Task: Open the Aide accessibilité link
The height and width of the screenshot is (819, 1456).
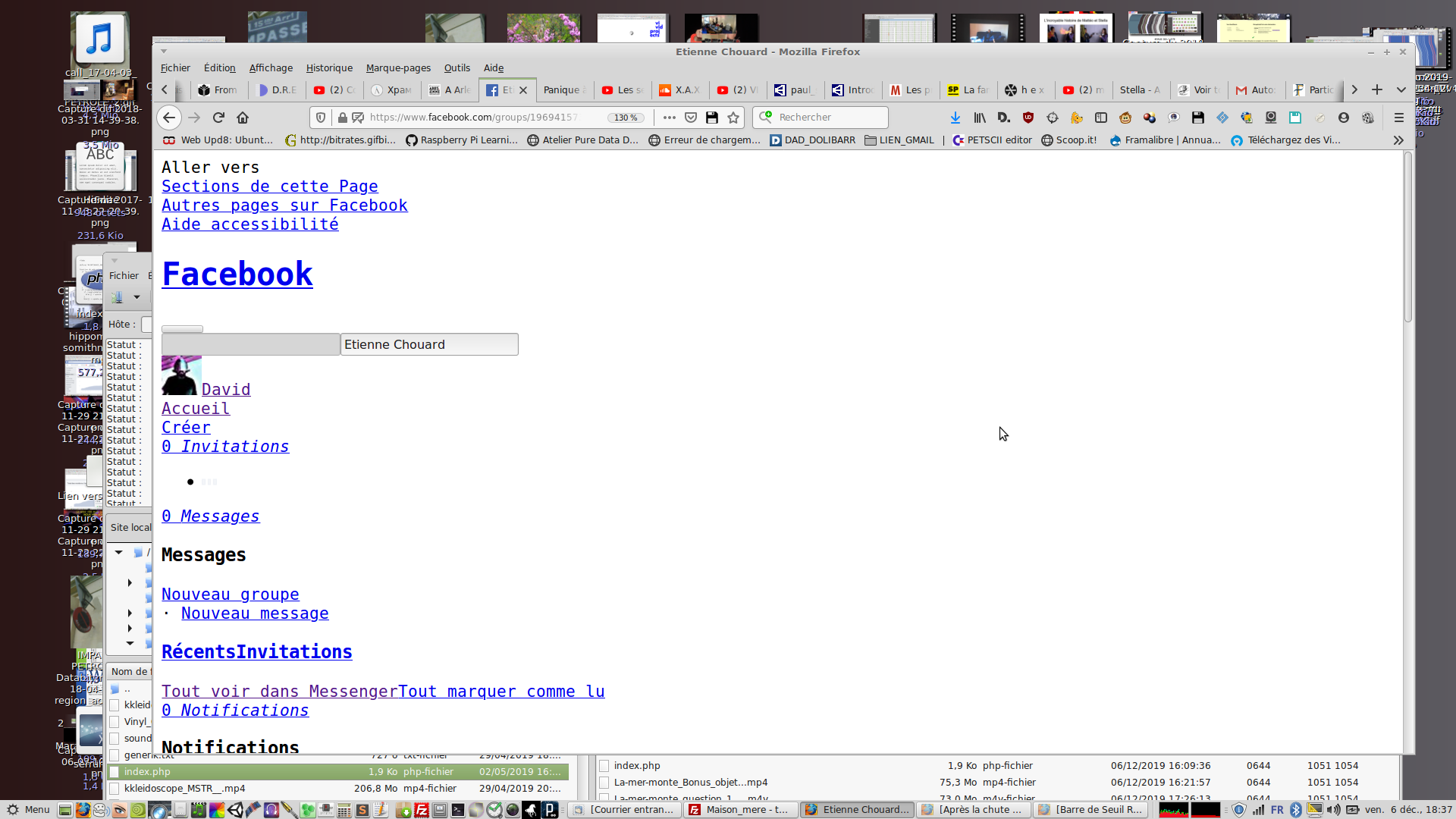Action: pos(249,224)
